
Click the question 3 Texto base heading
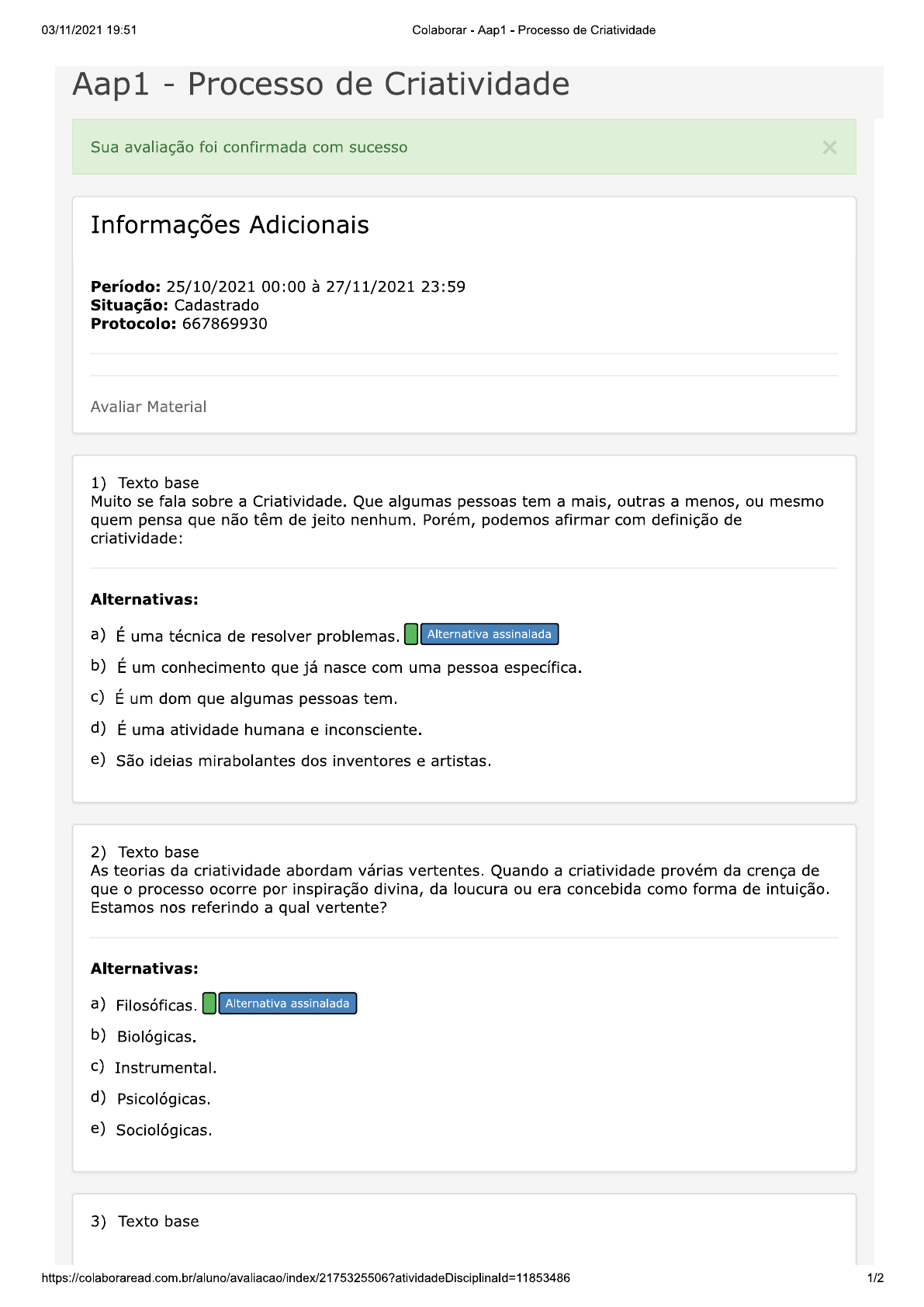[158, 1222]
